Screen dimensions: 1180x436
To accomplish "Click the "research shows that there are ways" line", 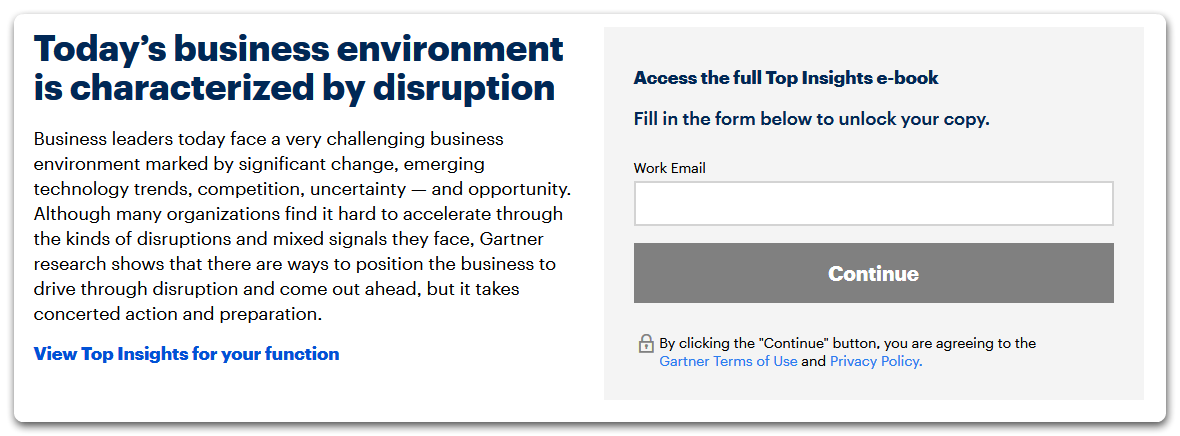I will (295, 264).
